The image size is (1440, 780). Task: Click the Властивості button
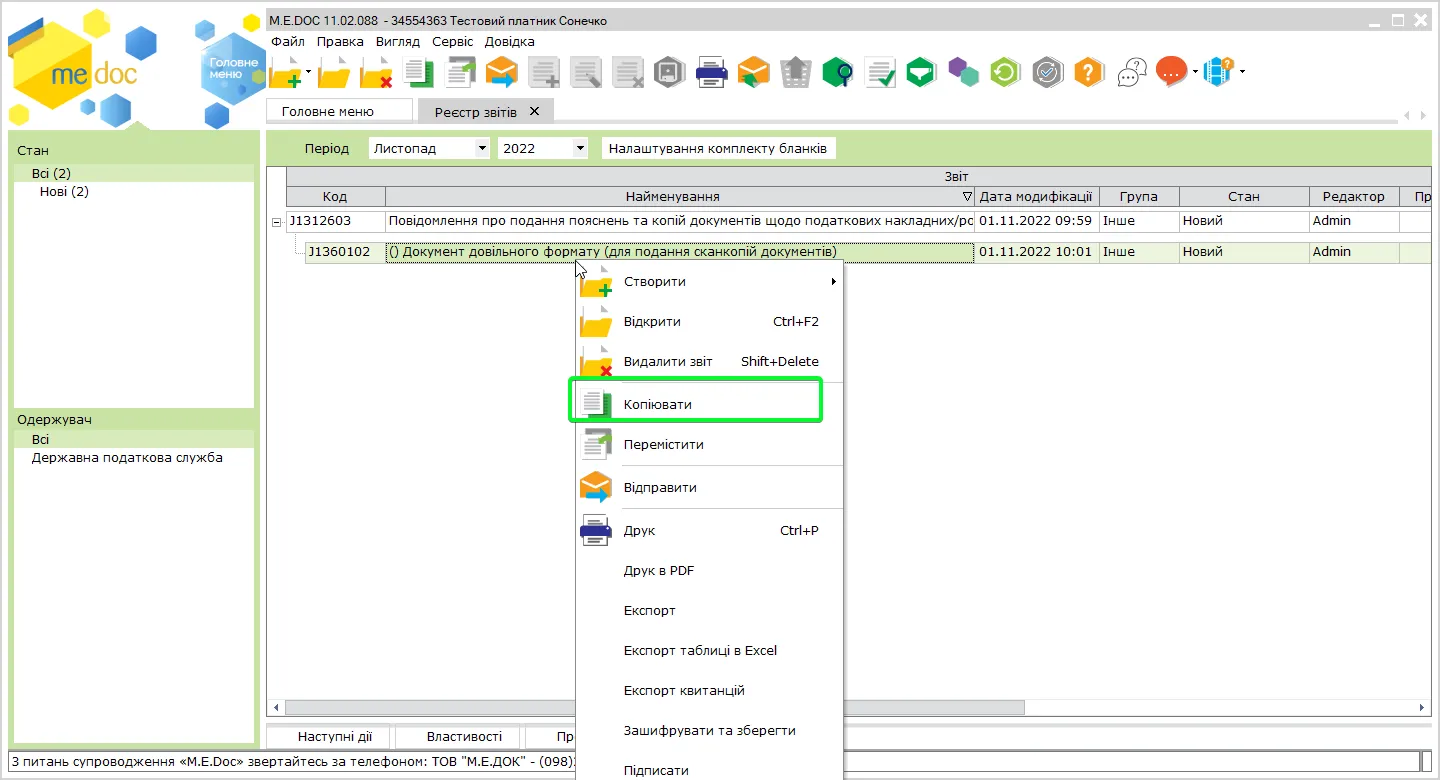pos(459,737)
